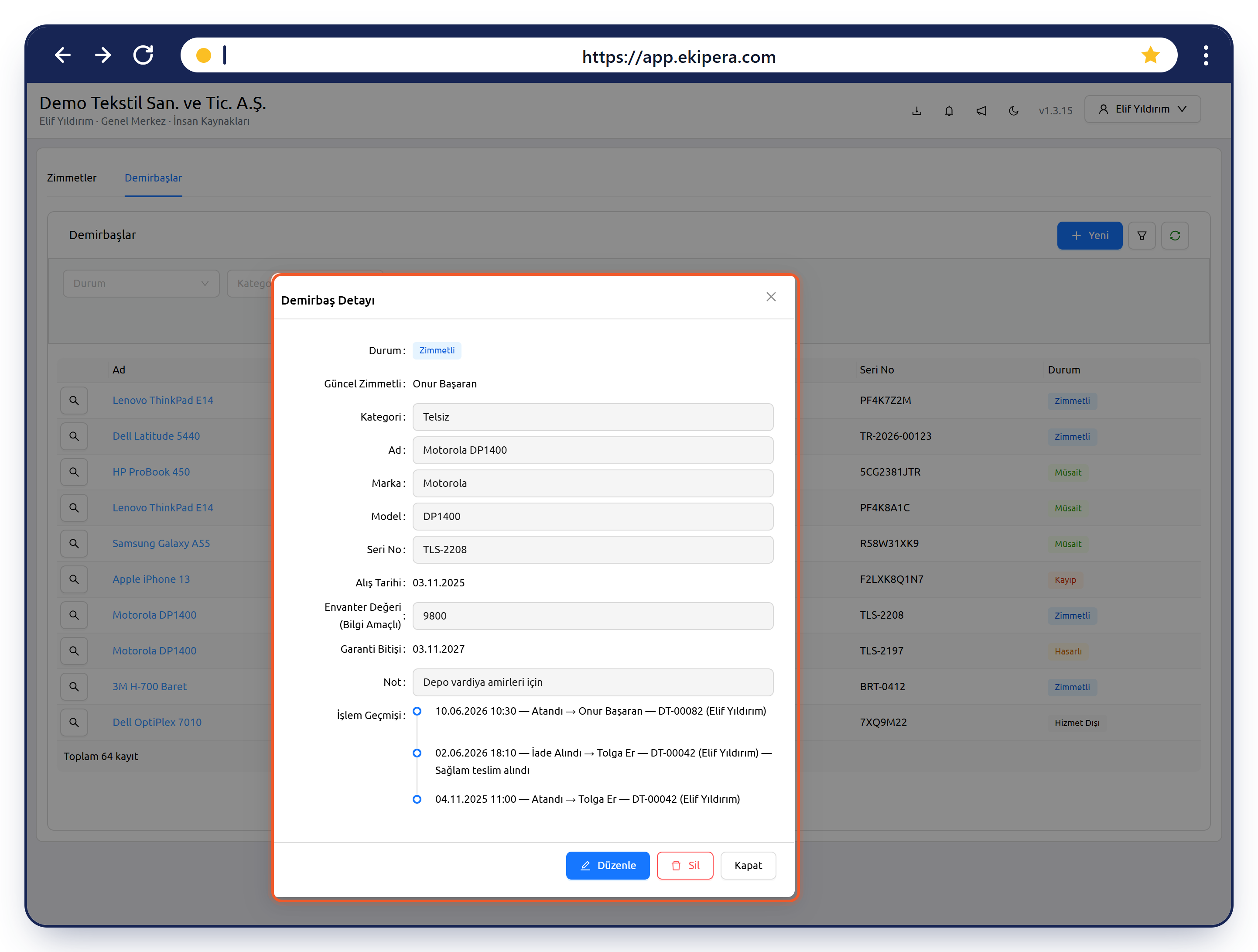Open details magnifier for 3M H-700 Baret

tap(74, 686)
